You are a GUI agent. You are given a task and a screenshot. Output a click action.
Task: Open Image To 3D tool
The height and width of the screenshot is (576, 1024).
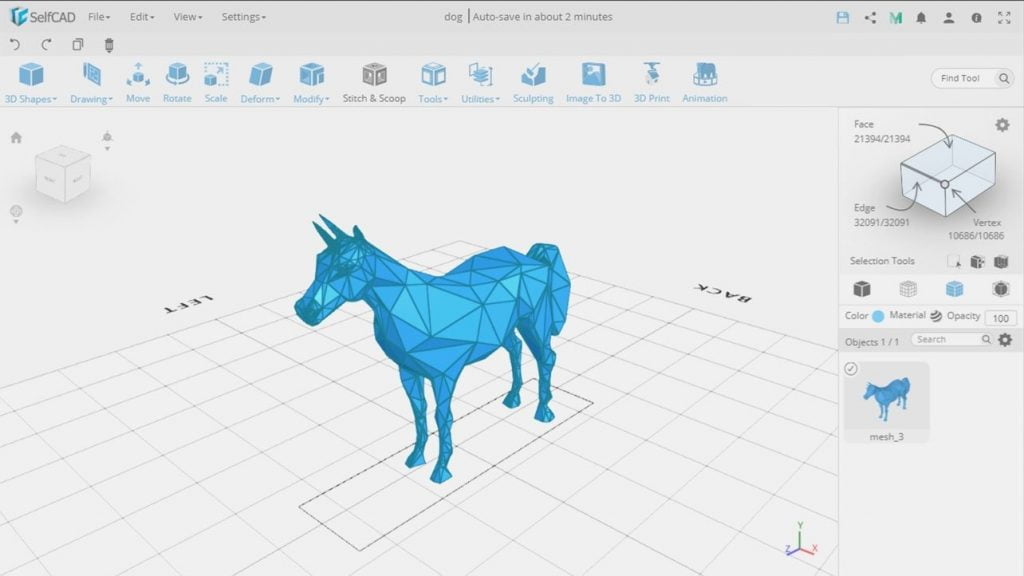[593, 83]
